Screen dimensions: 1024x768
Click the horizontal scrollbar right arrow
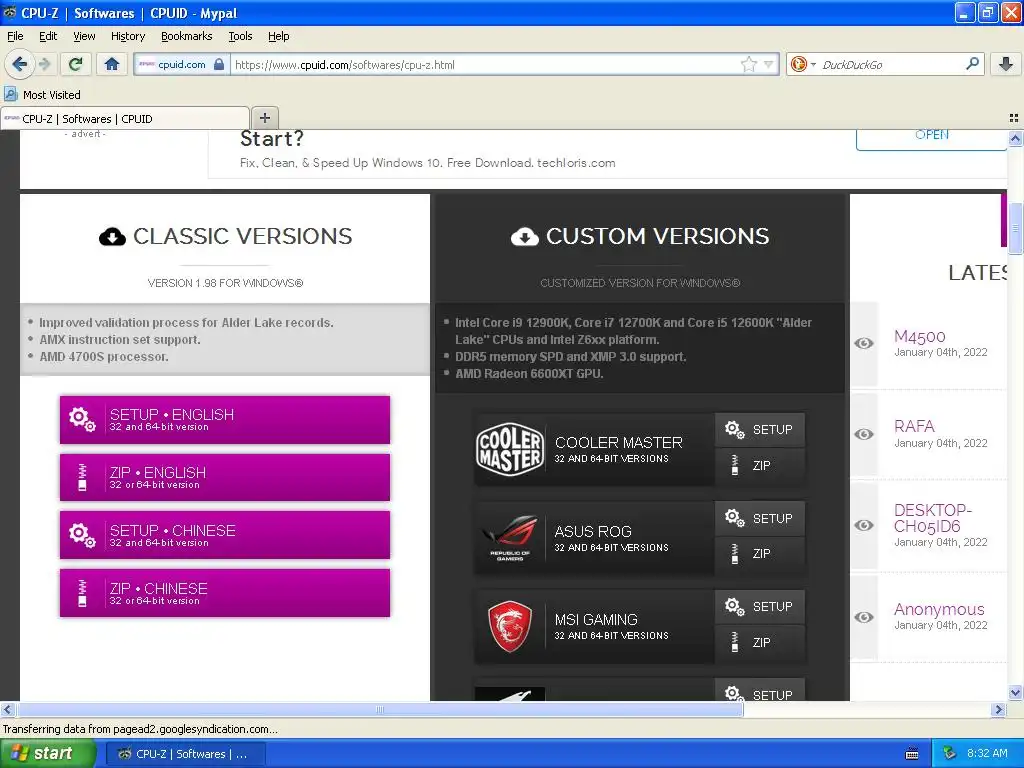click(999, 709)
